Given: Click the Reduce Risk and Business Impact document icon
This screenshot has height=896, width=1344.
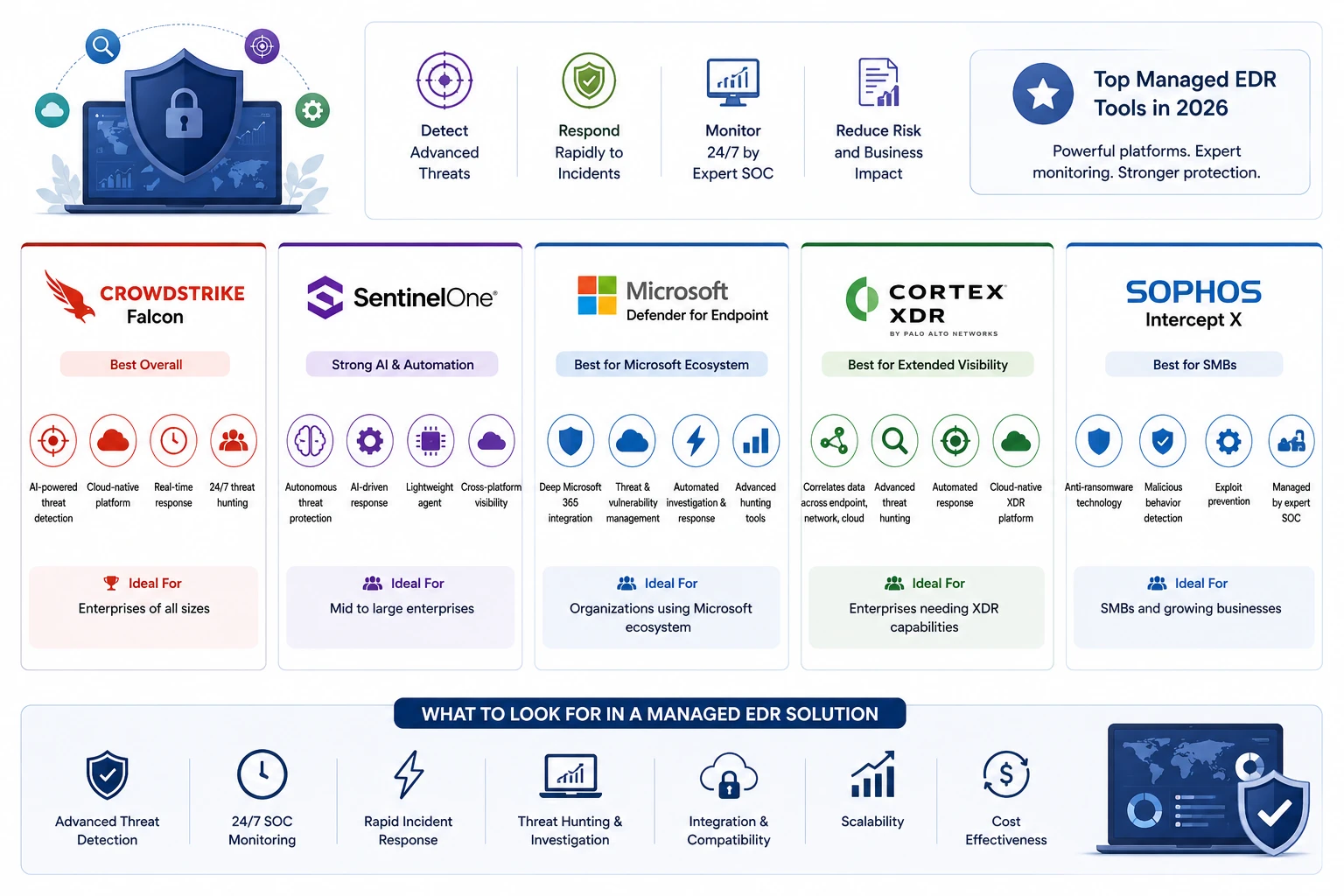Looking at the screenshot, I should point(878,82).
